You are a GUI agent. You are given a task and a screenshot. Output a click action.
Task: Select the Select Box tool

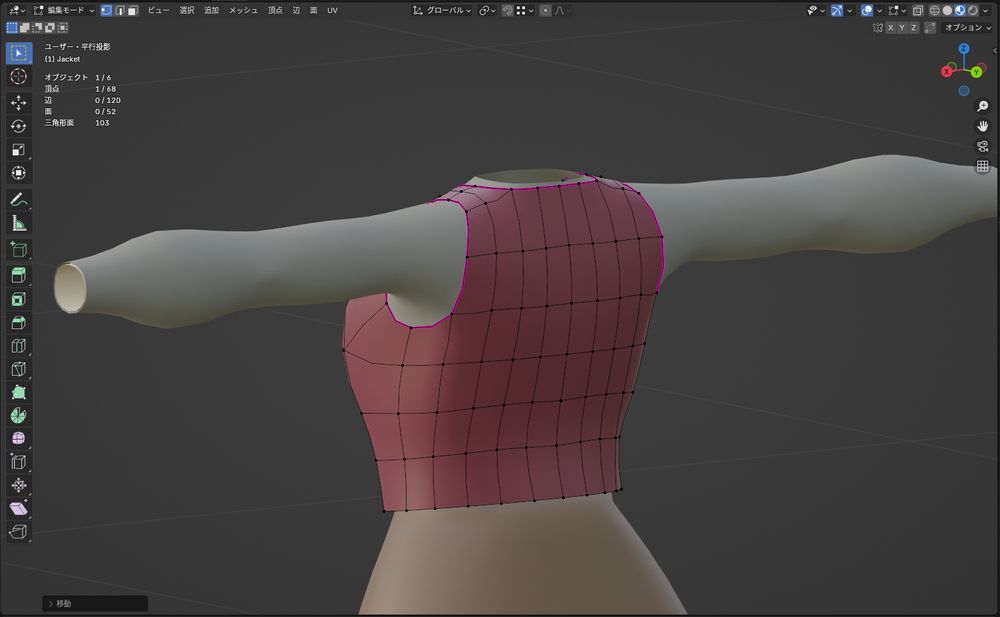pos(18,53)
